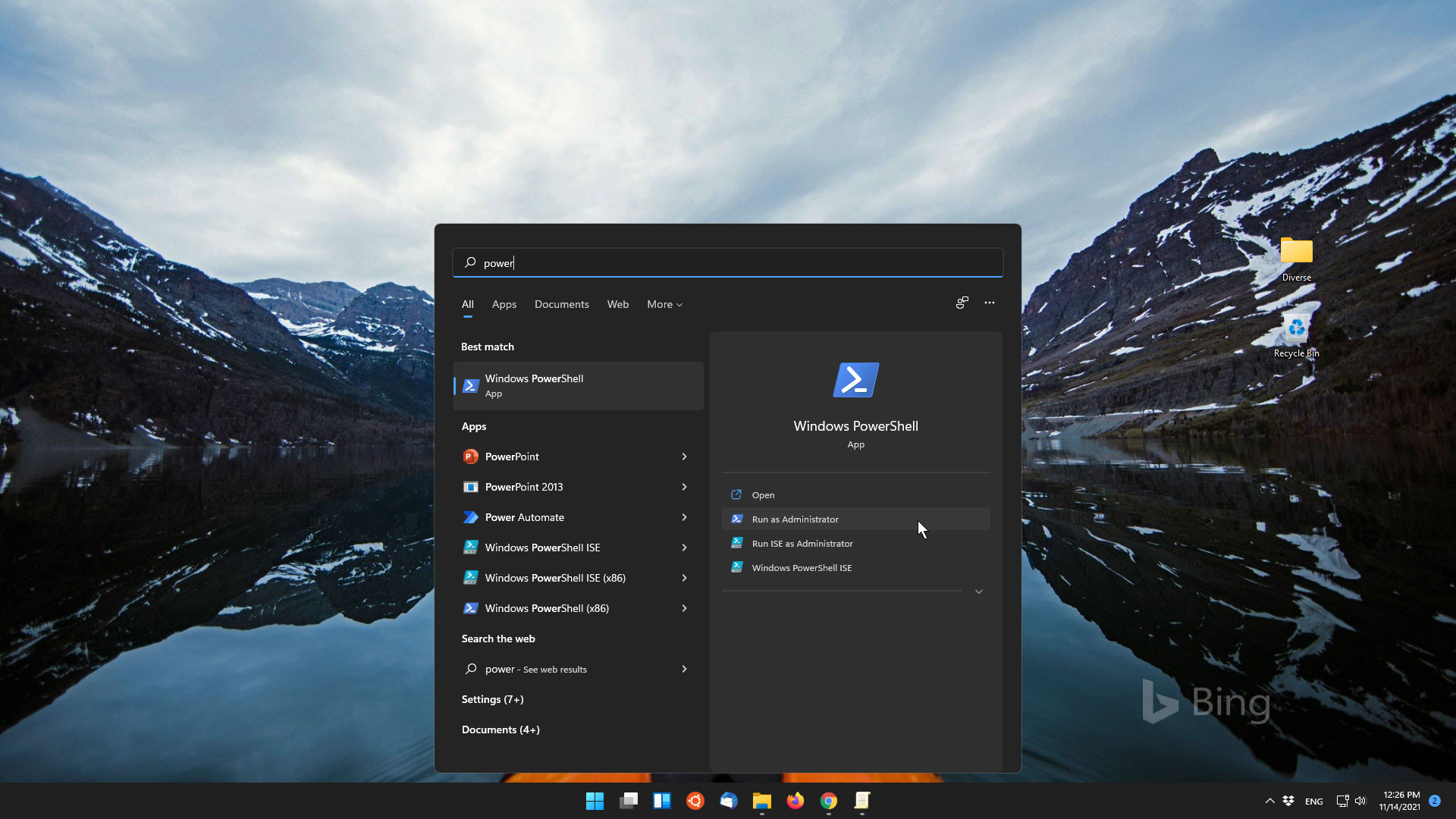The width and height of the screenshot is (1456, 819).
Task: Open the three-dots options menu
Action: 990,303
